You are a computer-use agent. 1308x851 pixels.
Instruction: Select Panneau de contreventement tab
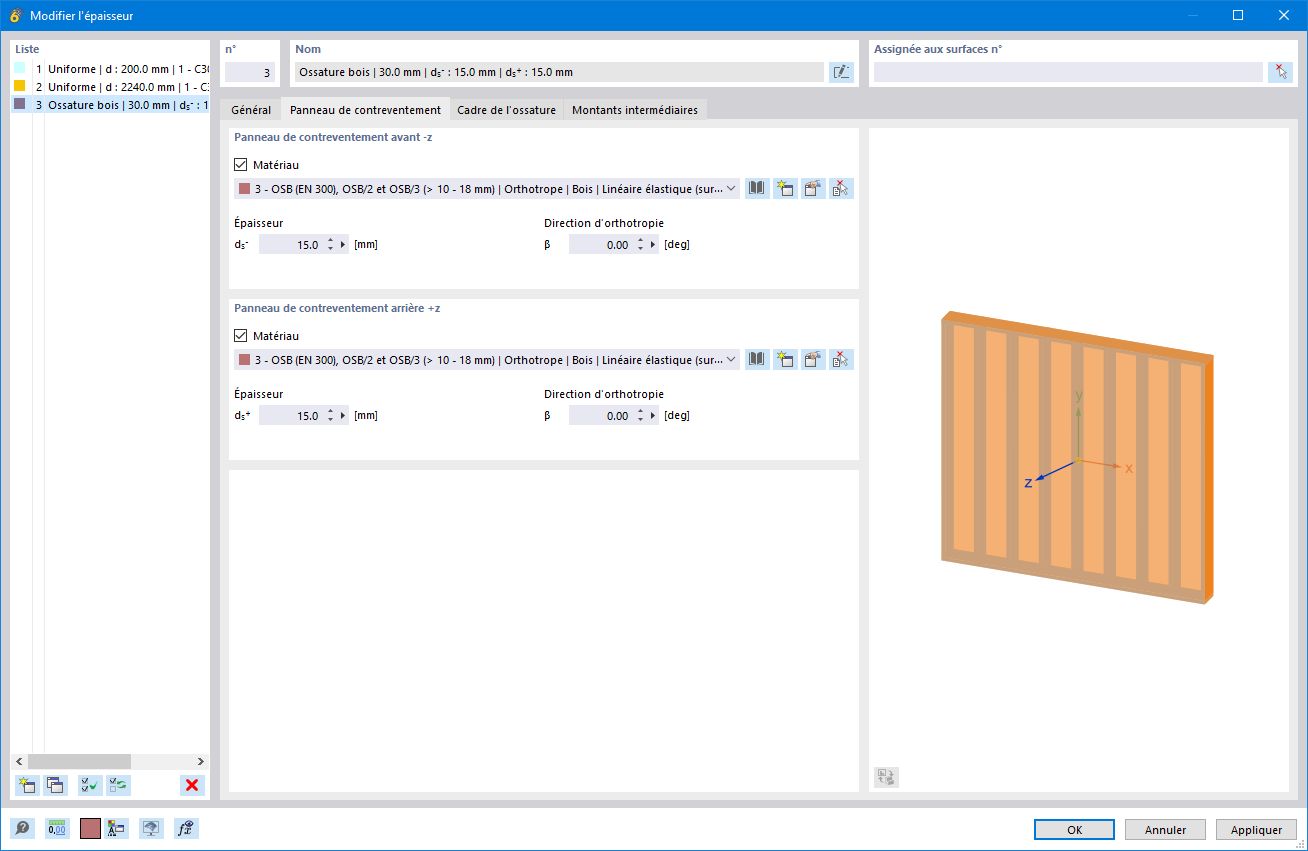pos(365,110)
